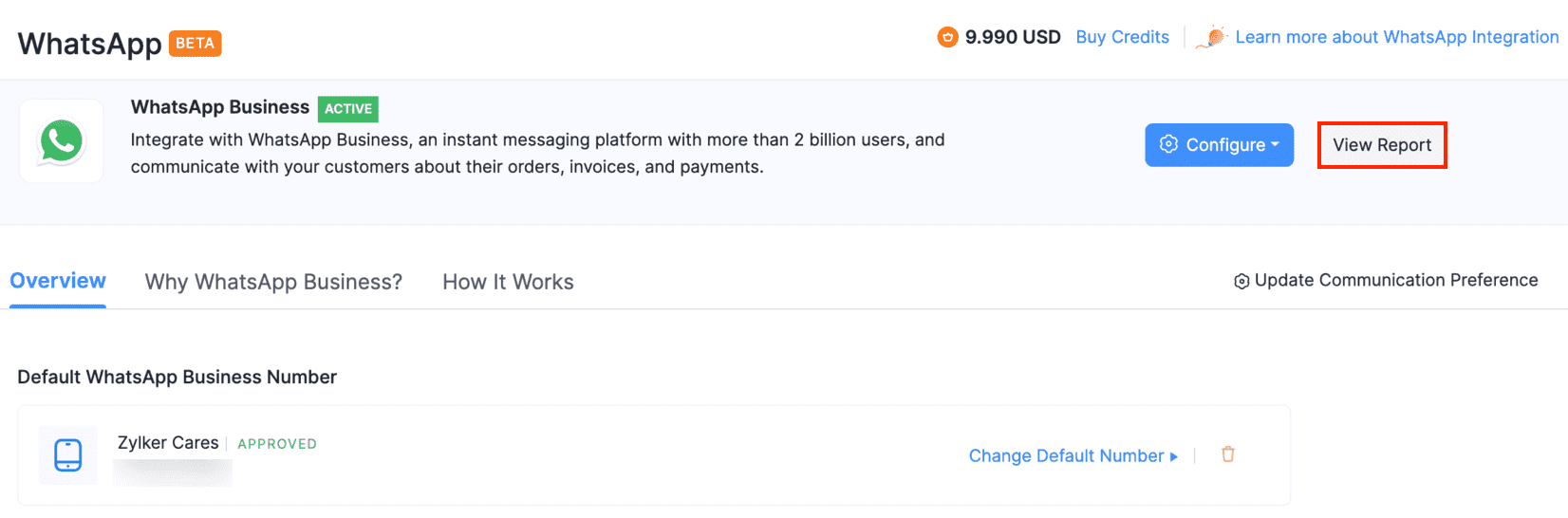Viewport: 1568px width, 518px height.
Task: Open Update Communication Preference settings
Action: (x=1396, y=280)
